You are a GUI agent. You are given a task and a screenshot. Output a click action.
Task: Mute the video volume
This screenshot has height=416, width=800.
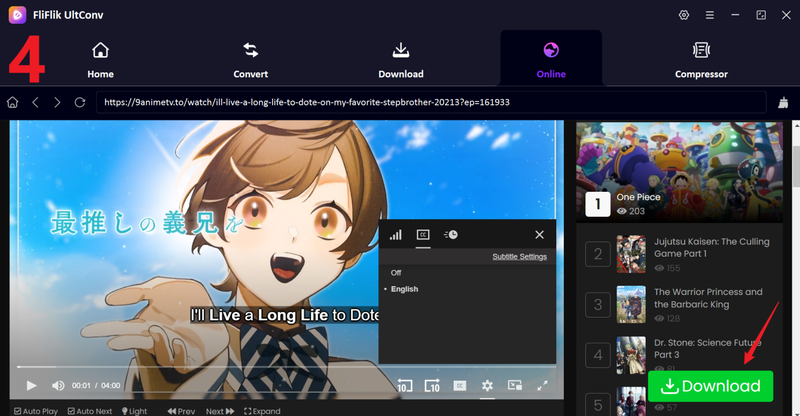pos(58,385)
